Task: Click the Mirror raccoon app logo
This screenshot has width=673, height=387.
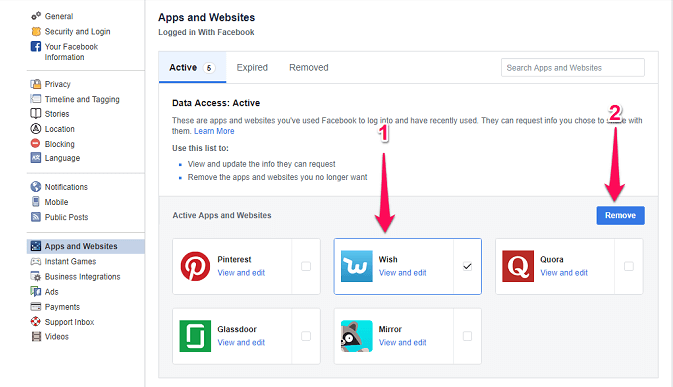Action: click(x=357, y=336)
